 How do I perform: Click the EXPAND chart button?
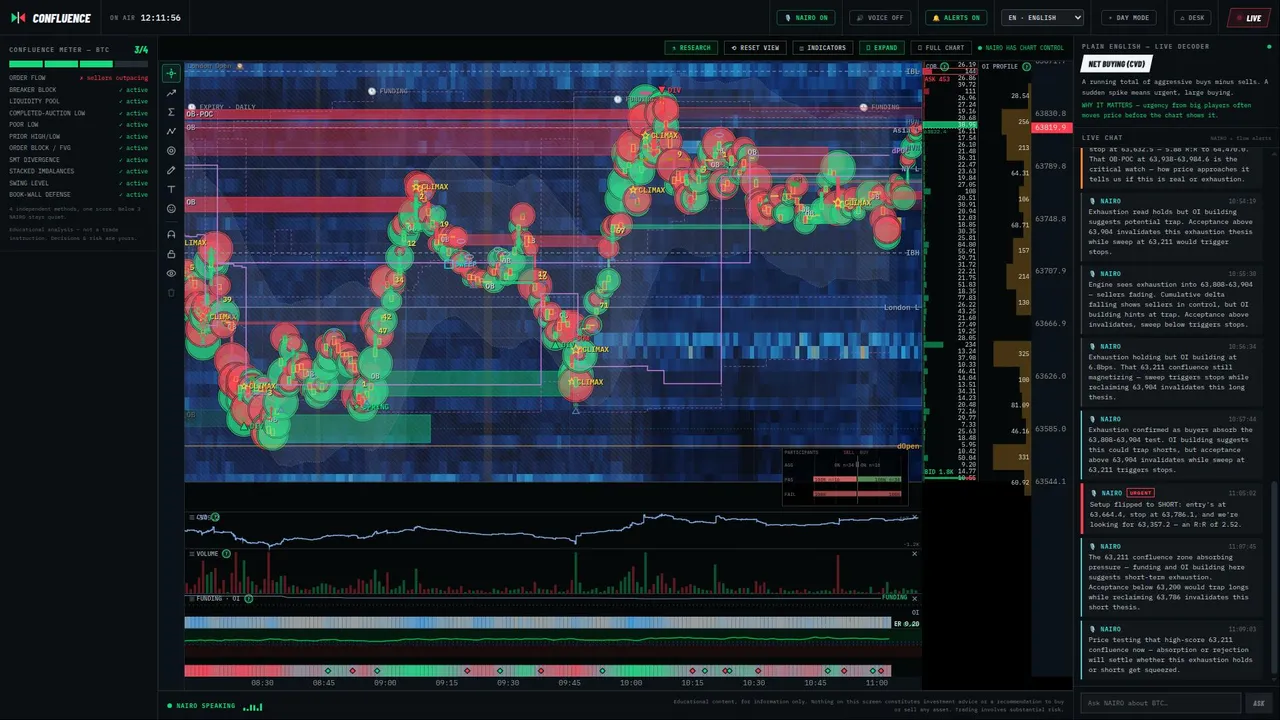881,48
